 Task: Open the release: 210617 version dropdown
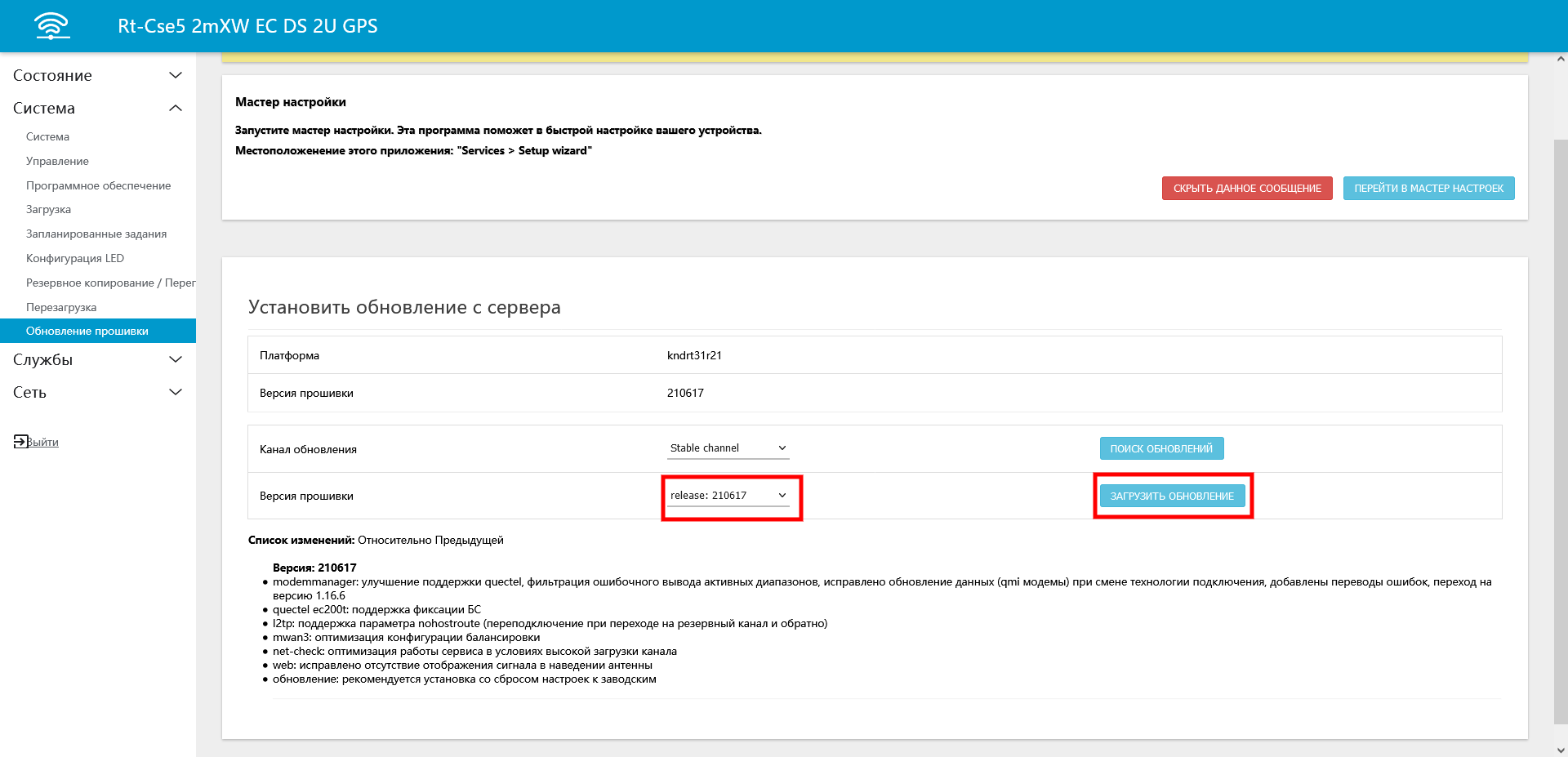pyautogui.click(x=728, y=496)
